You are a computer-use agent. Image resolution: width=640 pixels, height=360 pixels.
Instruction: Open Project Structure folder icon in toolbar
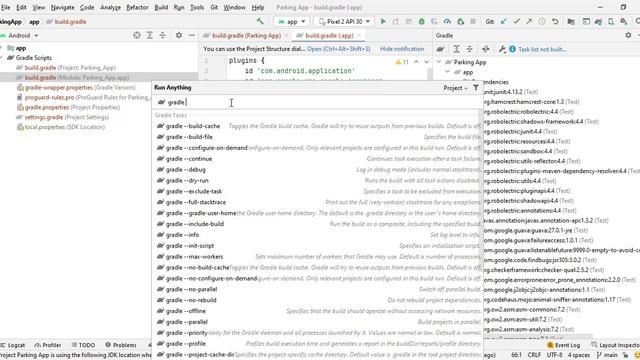(571, 21)
